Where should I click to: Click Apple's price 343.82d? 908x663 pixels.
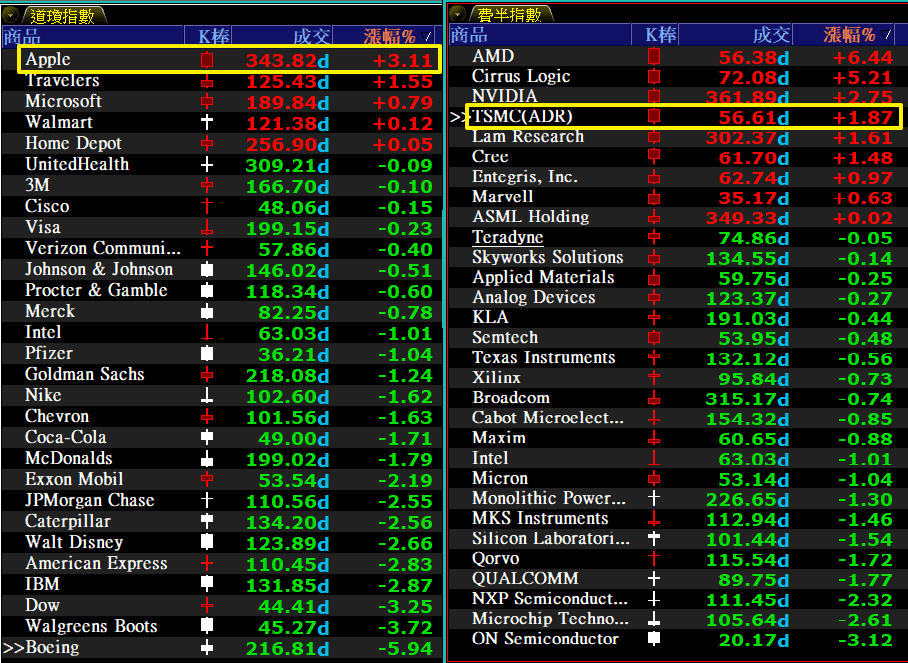288,61
